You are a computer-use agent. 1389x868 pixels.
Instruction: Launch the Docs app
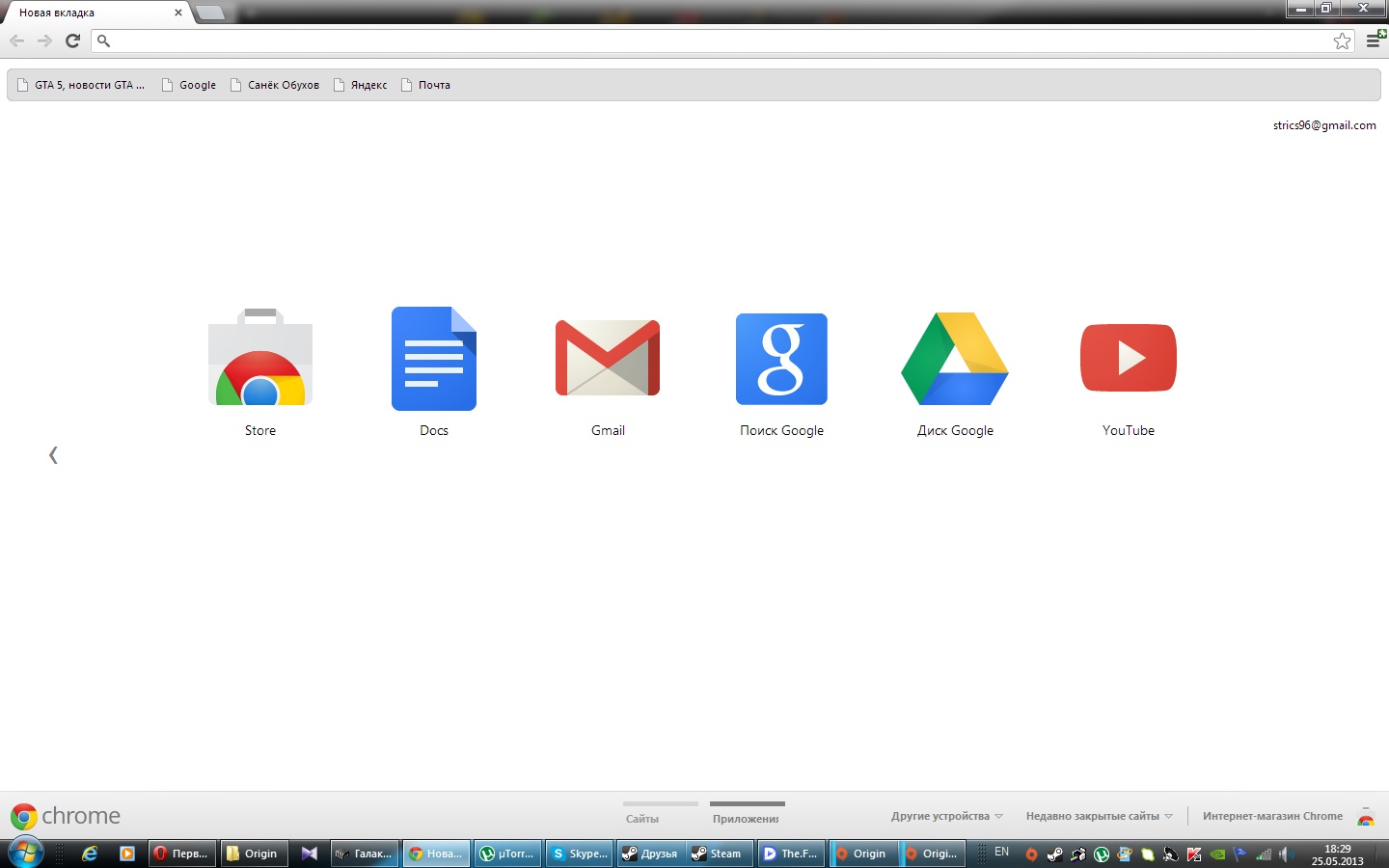[x=434, y=371]
